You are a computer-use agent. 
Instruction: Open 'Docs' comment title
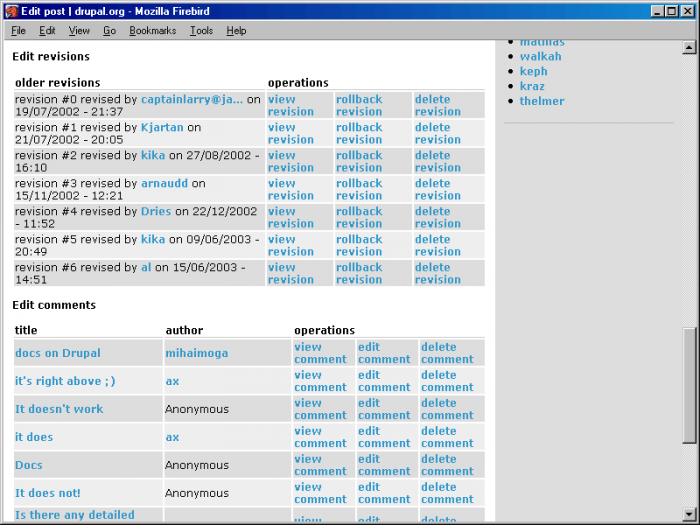(29, 465)
